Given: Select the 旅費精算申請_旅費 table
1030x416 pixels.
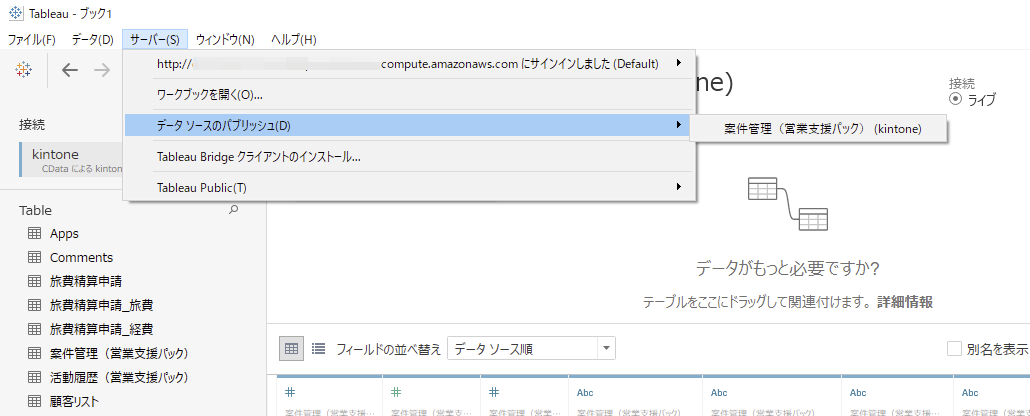Looking at the screenshot, I should point(102,305).
